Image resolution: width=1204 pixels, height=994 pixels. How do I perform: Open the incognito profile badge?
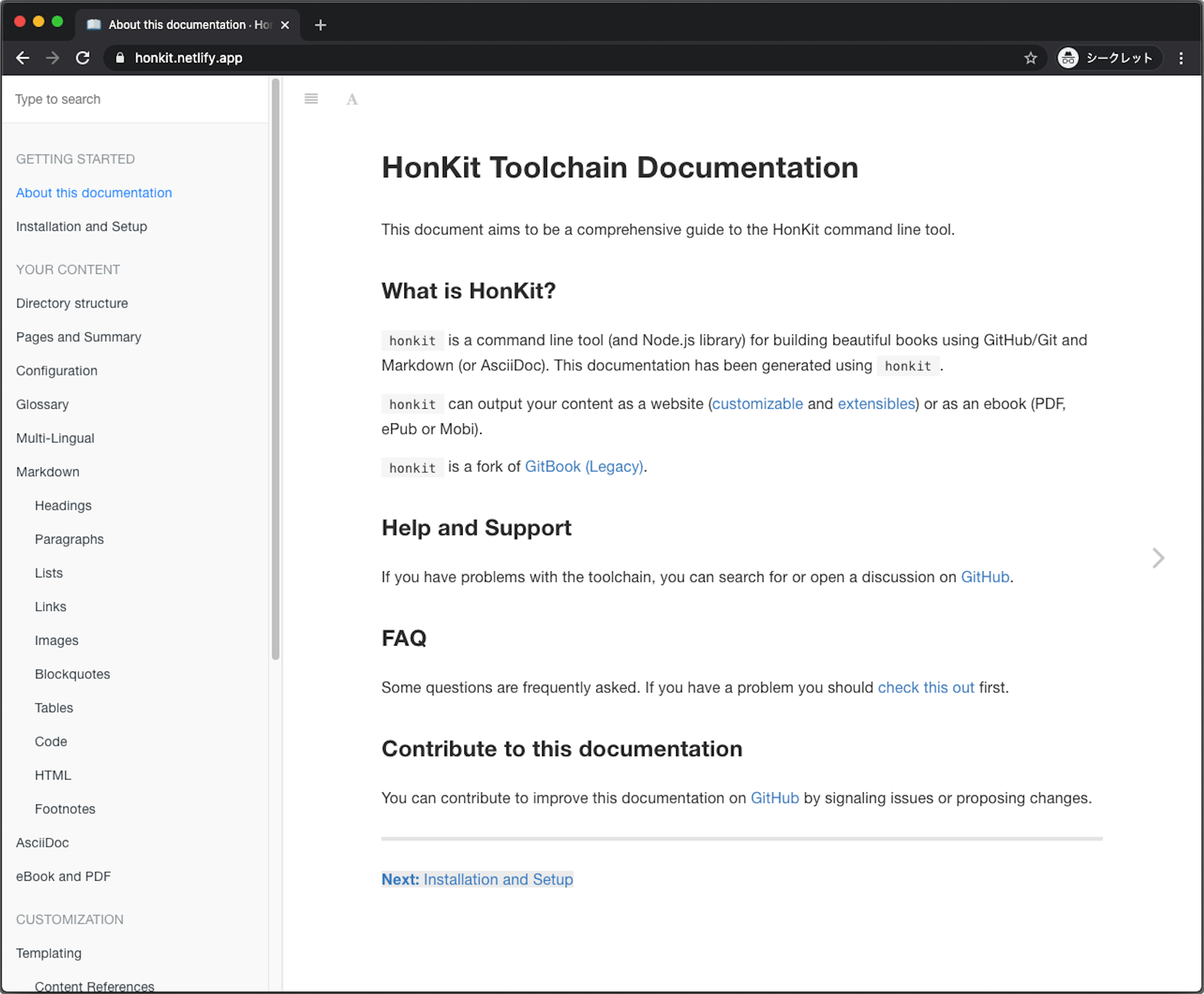(x=1109, y=58)
